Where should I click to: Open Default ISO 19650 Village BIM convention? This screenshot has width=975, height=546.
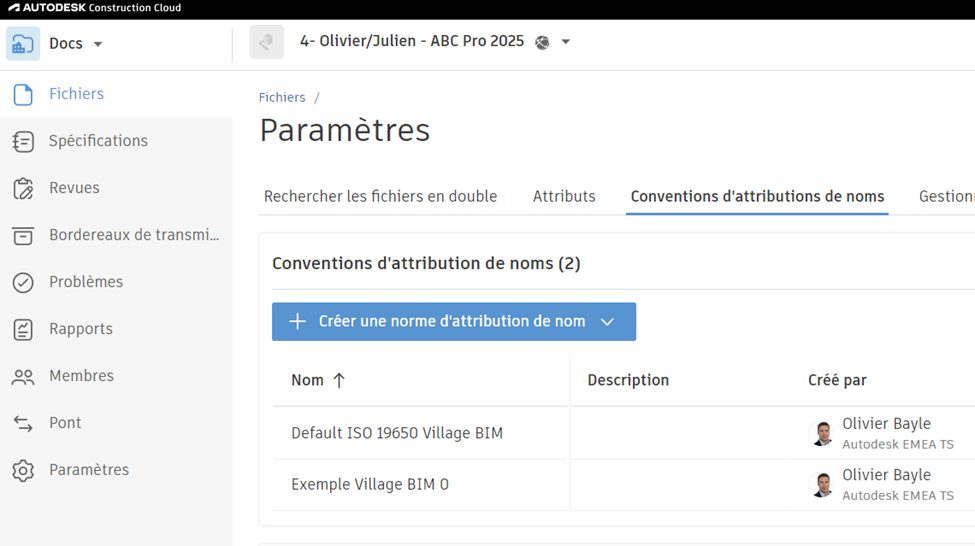click(397, 433)
